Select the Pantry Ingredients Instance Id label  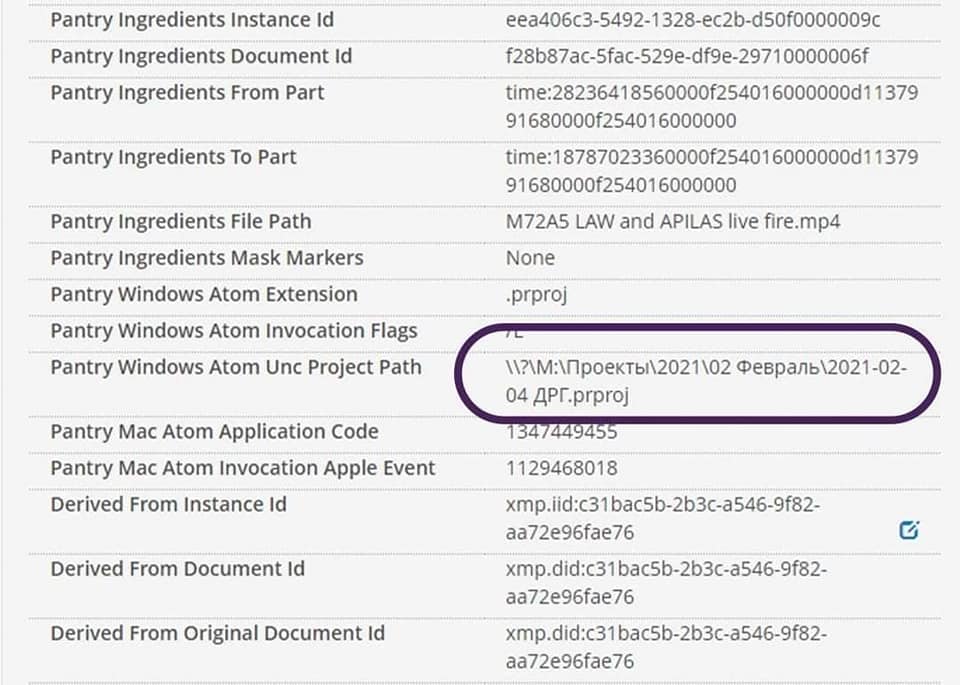pyautogui.click(x=192, y=20)
